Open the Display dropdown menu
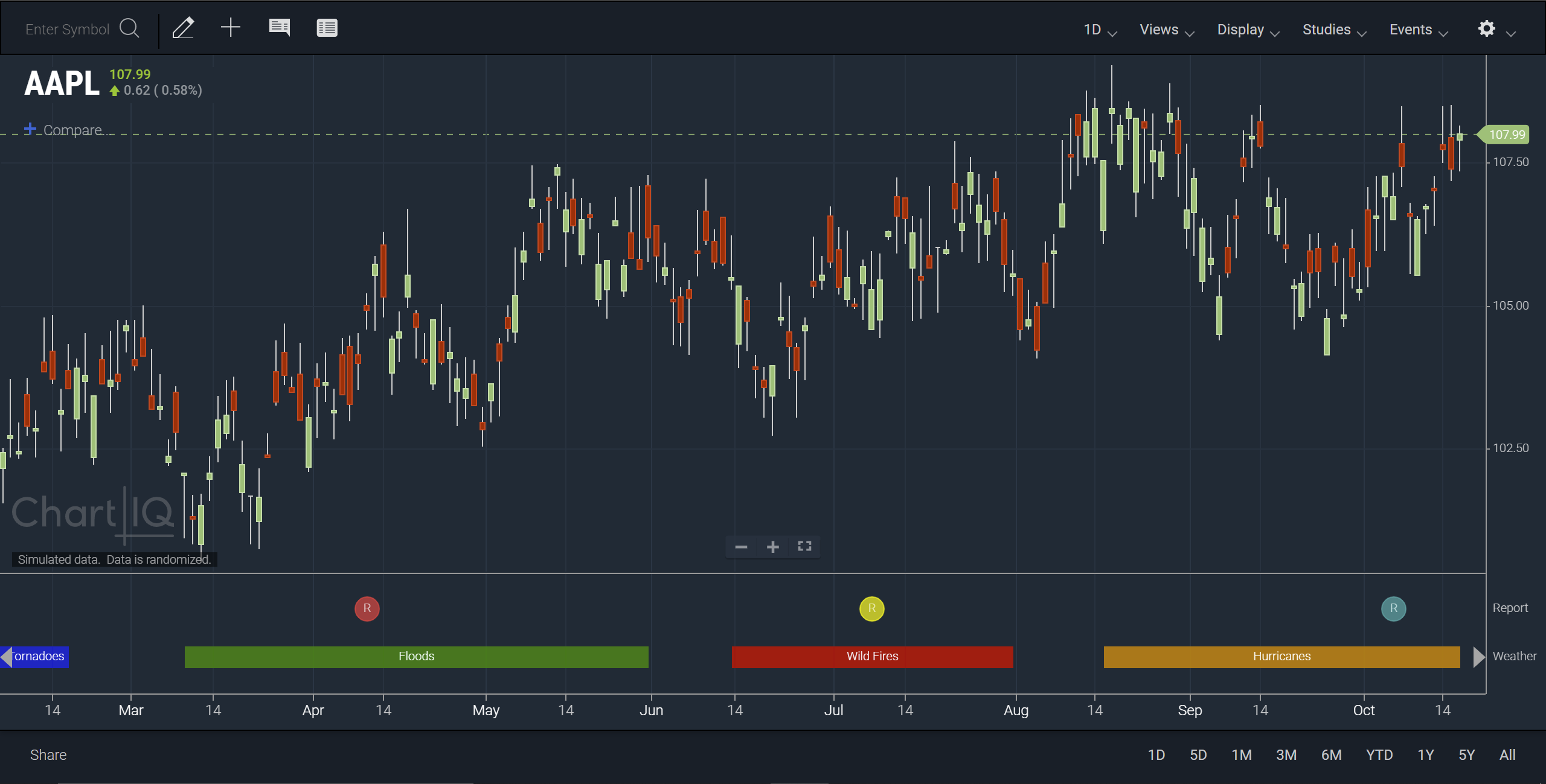The height and width of the screenshot is (784, 1546). pos(1248,30)
